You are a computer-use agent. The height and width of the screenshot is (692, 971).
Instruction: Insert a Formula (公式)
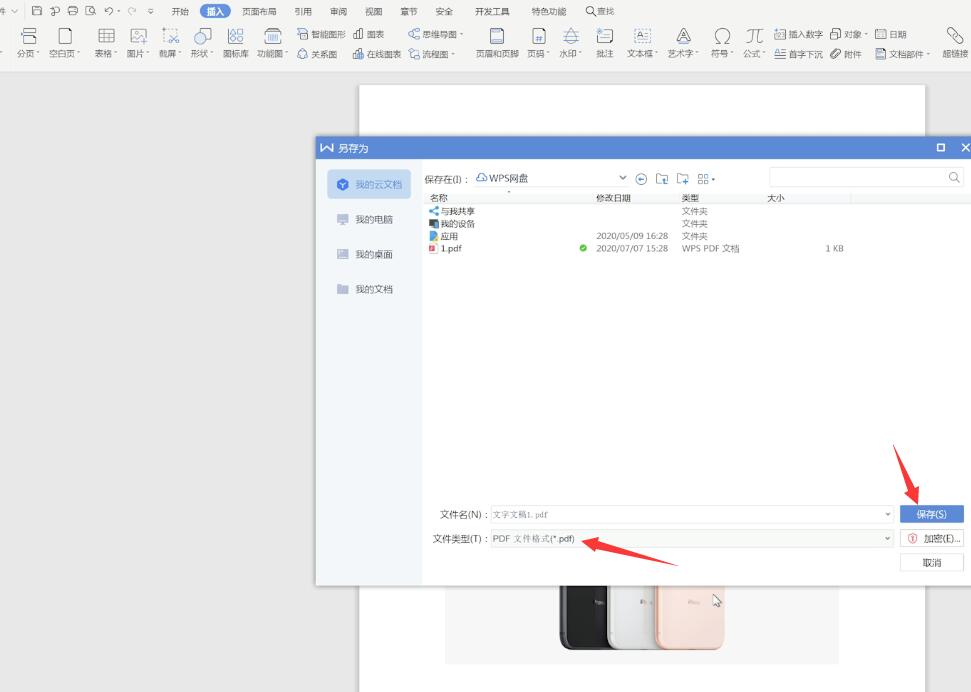tap(754, 43)
